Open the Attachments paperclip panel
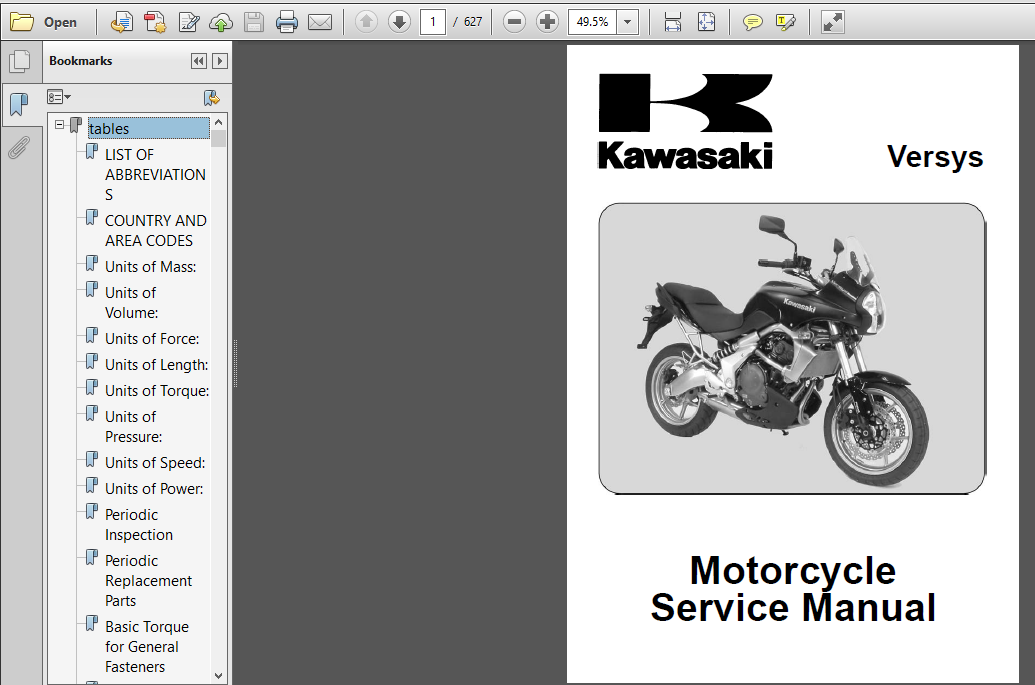This screenshot has width=1035, height=685. [19, 147]
